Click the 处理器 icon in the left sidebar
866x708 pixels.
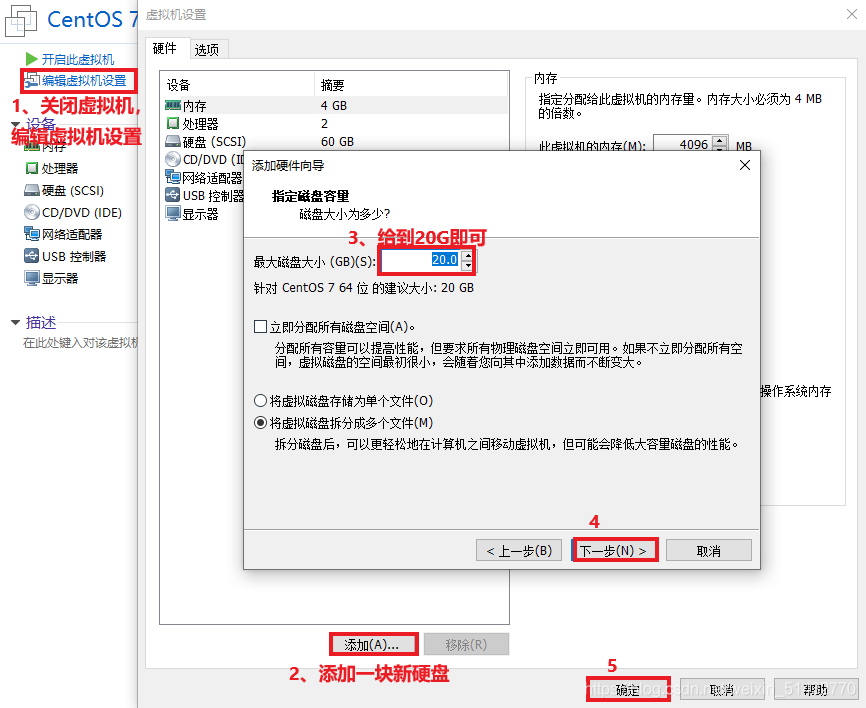(x=32, y=168)
